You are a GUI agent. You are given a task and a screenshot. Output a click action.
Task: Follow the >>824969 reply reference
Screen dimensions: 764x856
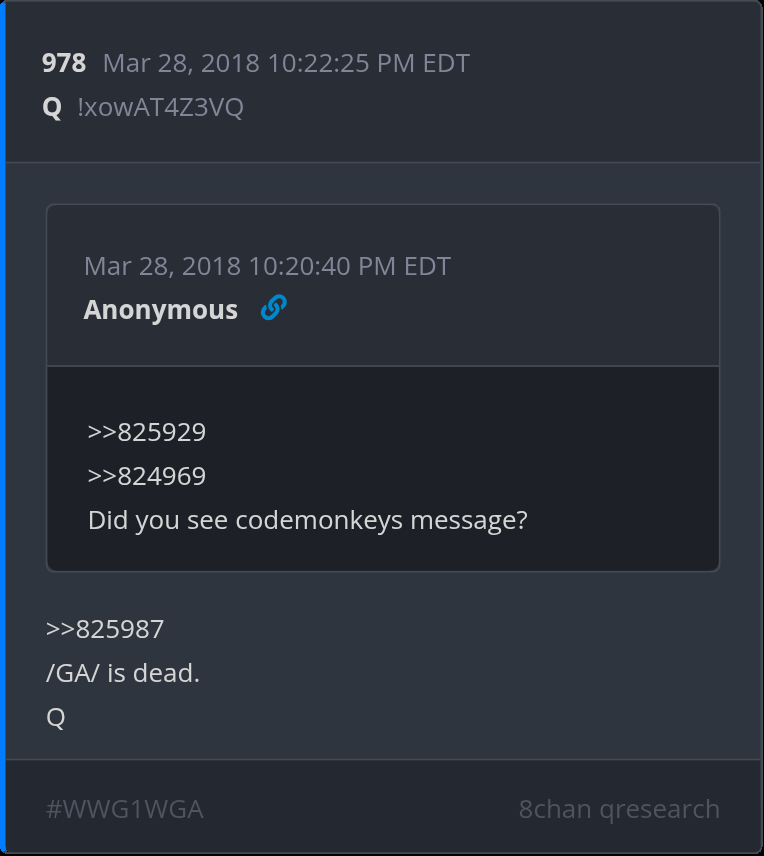pyautogui.click(x=146, y=476)
